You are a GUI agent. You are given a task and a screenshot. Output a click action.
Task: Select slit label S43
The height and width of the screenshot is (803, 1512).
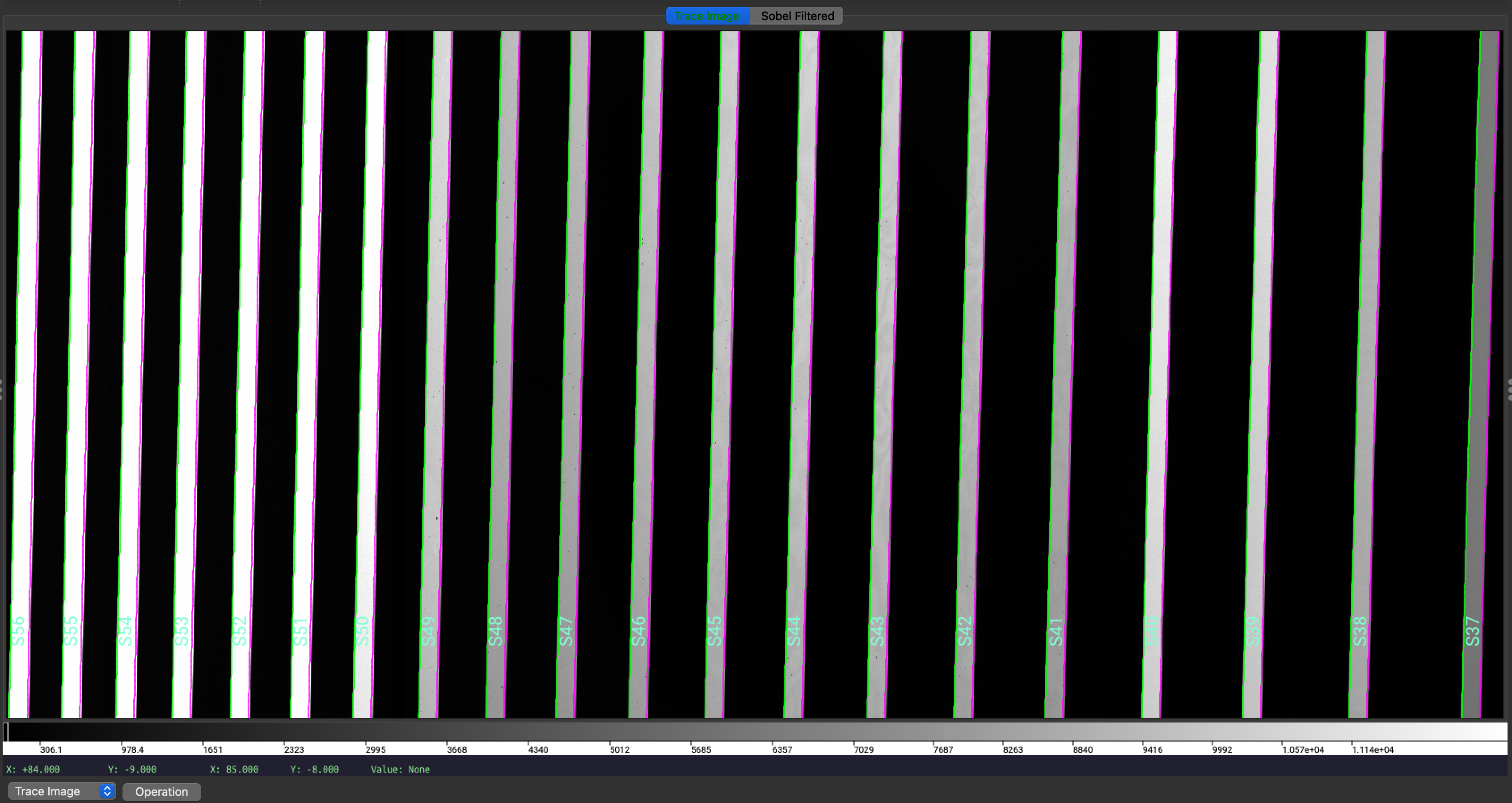click(877, 631)
